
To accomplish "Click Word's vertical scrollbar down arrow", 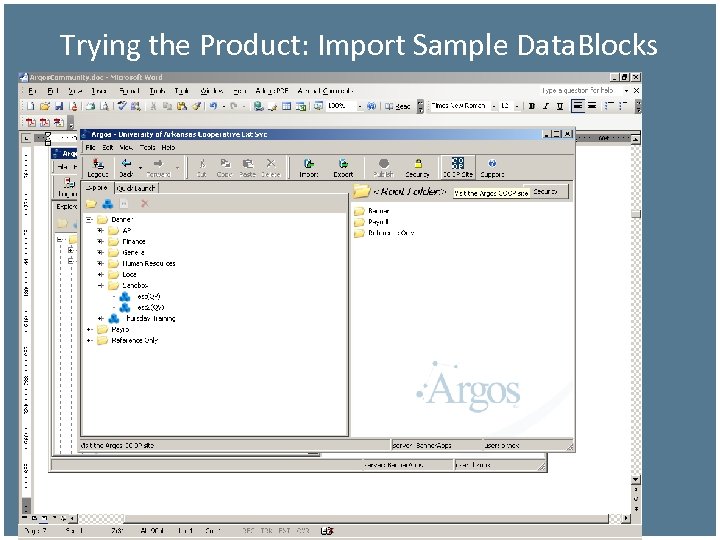I will coord(636,480).
